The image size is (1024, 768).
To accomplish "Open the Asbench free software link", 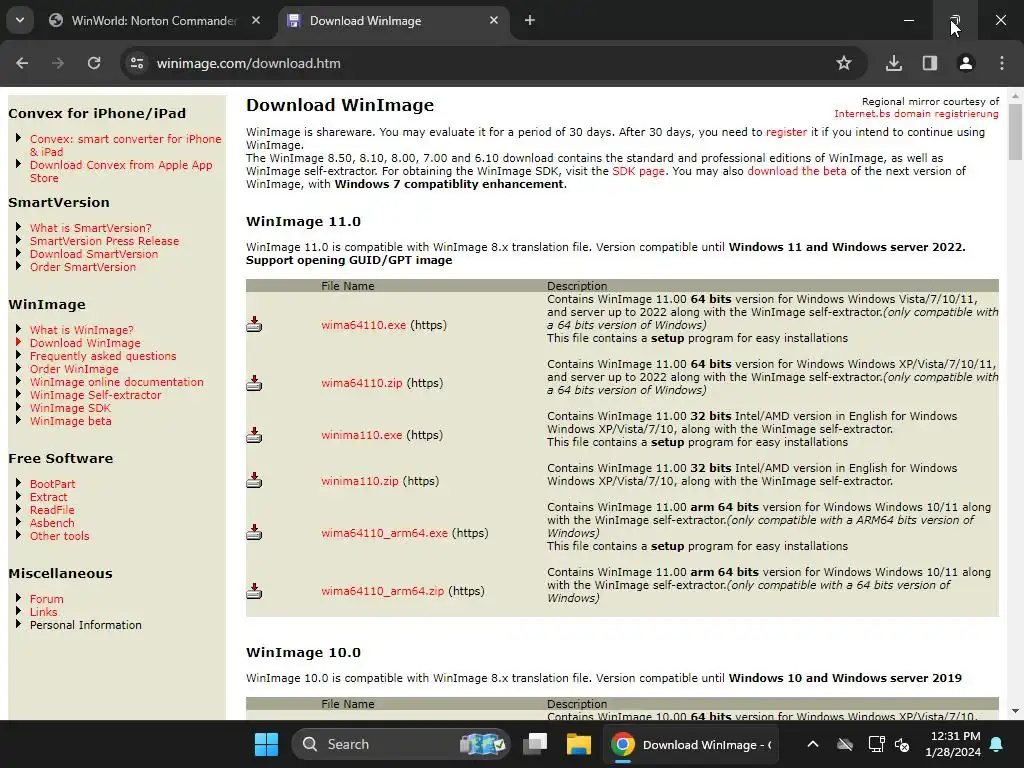I will (x=52, y=523).
